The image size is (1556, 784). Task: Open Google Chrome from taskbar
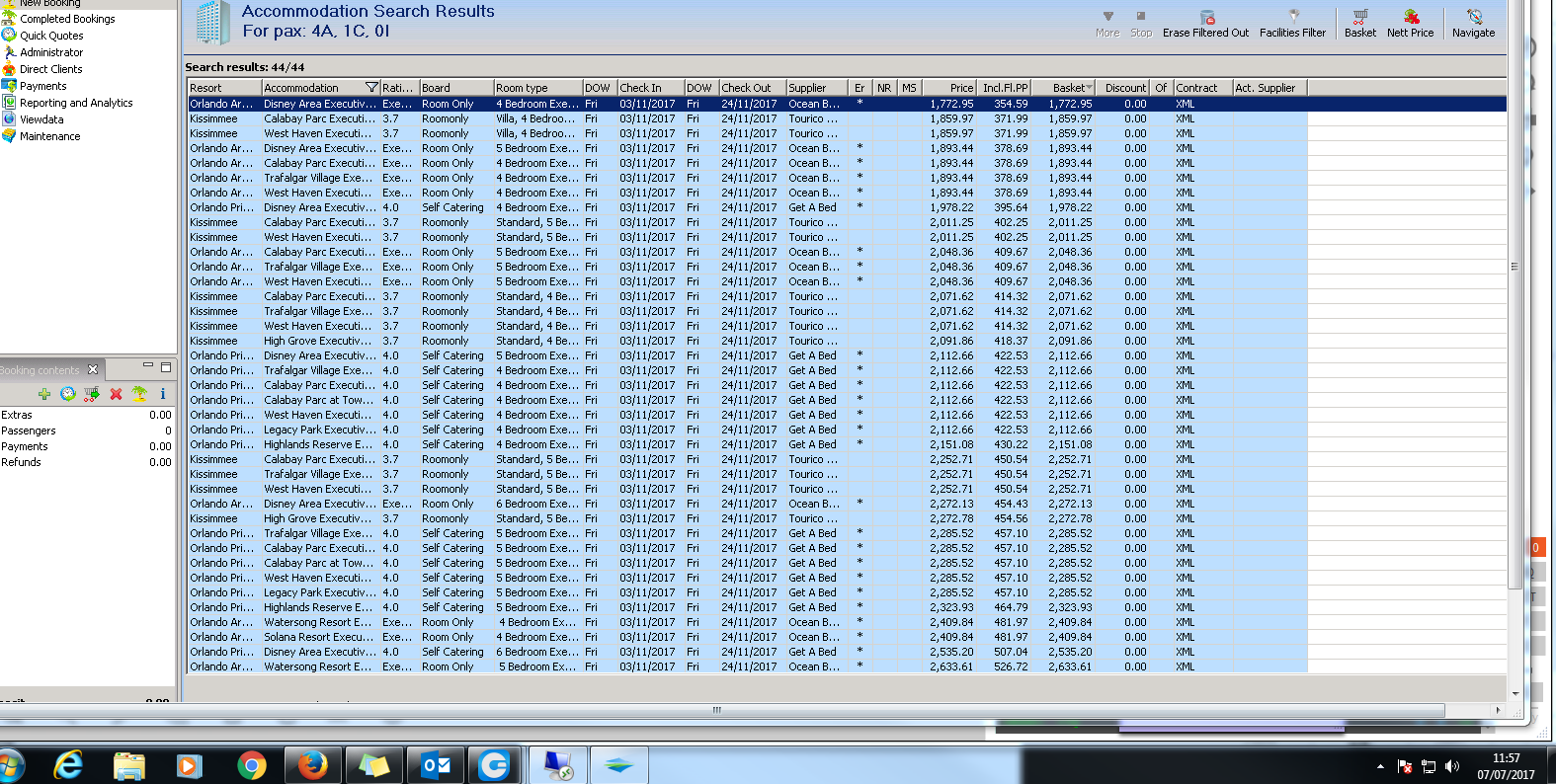(x=252, y=764)
